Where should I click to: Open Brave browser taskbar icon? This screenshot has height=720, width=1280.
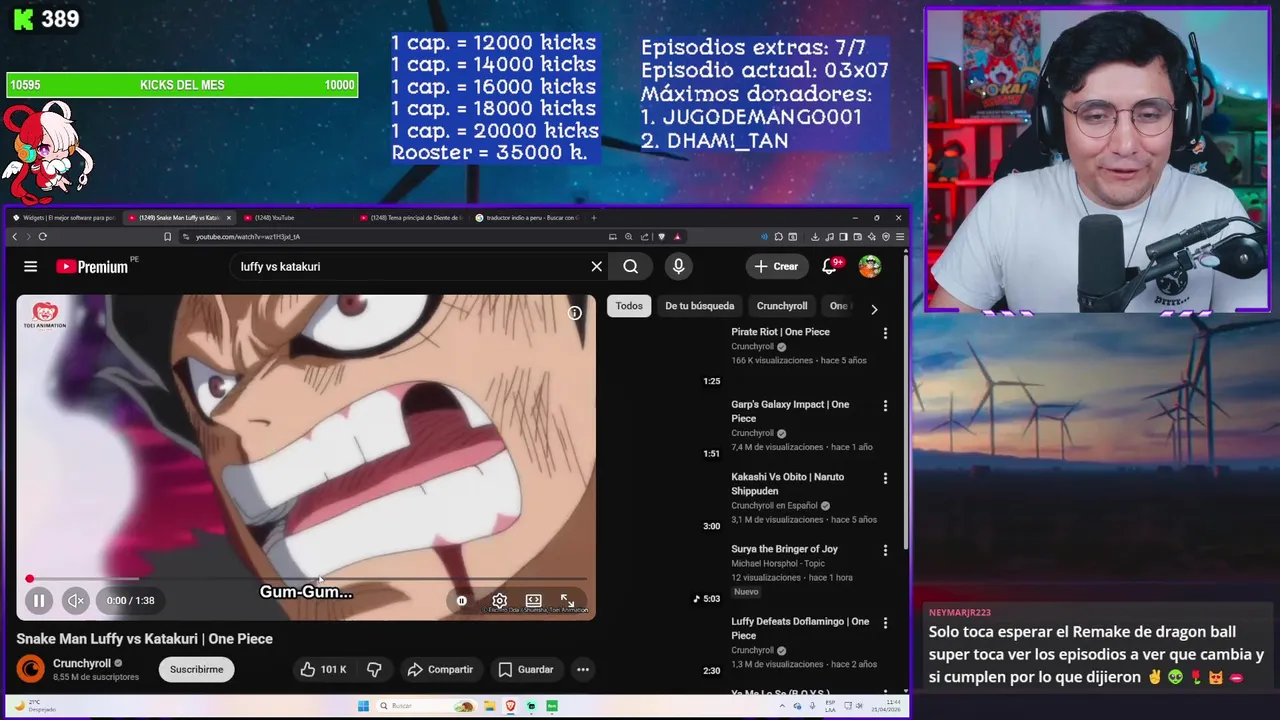point(512,706)
